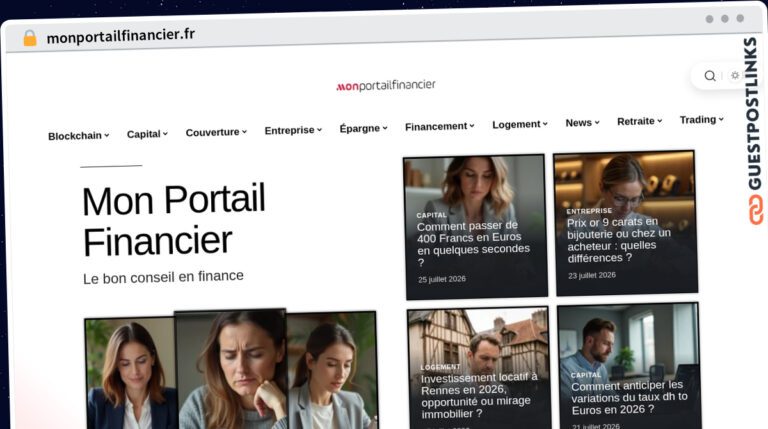Open article Investissement locatif à Rennes en 2026

pos(479,396)
